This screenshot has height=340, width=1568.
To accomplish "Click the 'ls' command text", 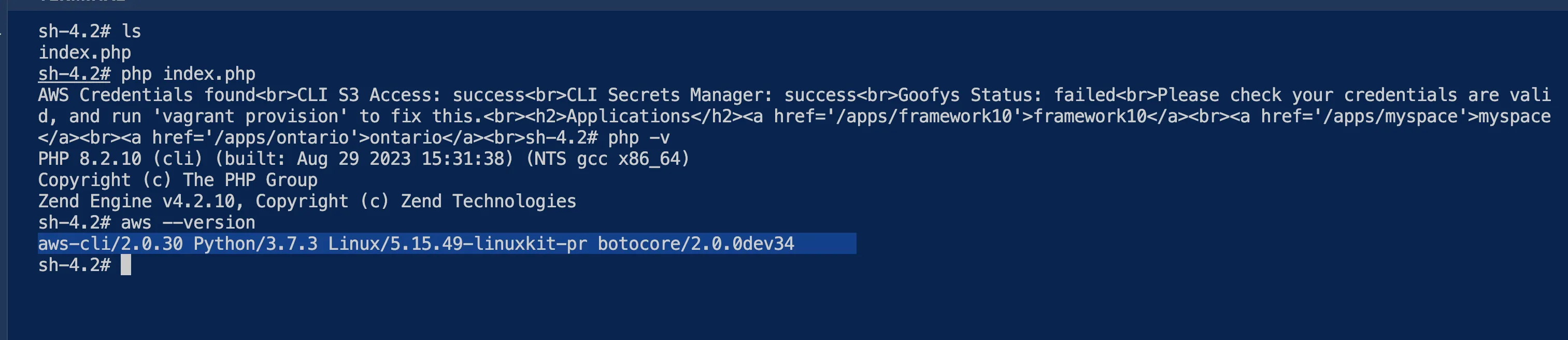I will tap(132, 31).
